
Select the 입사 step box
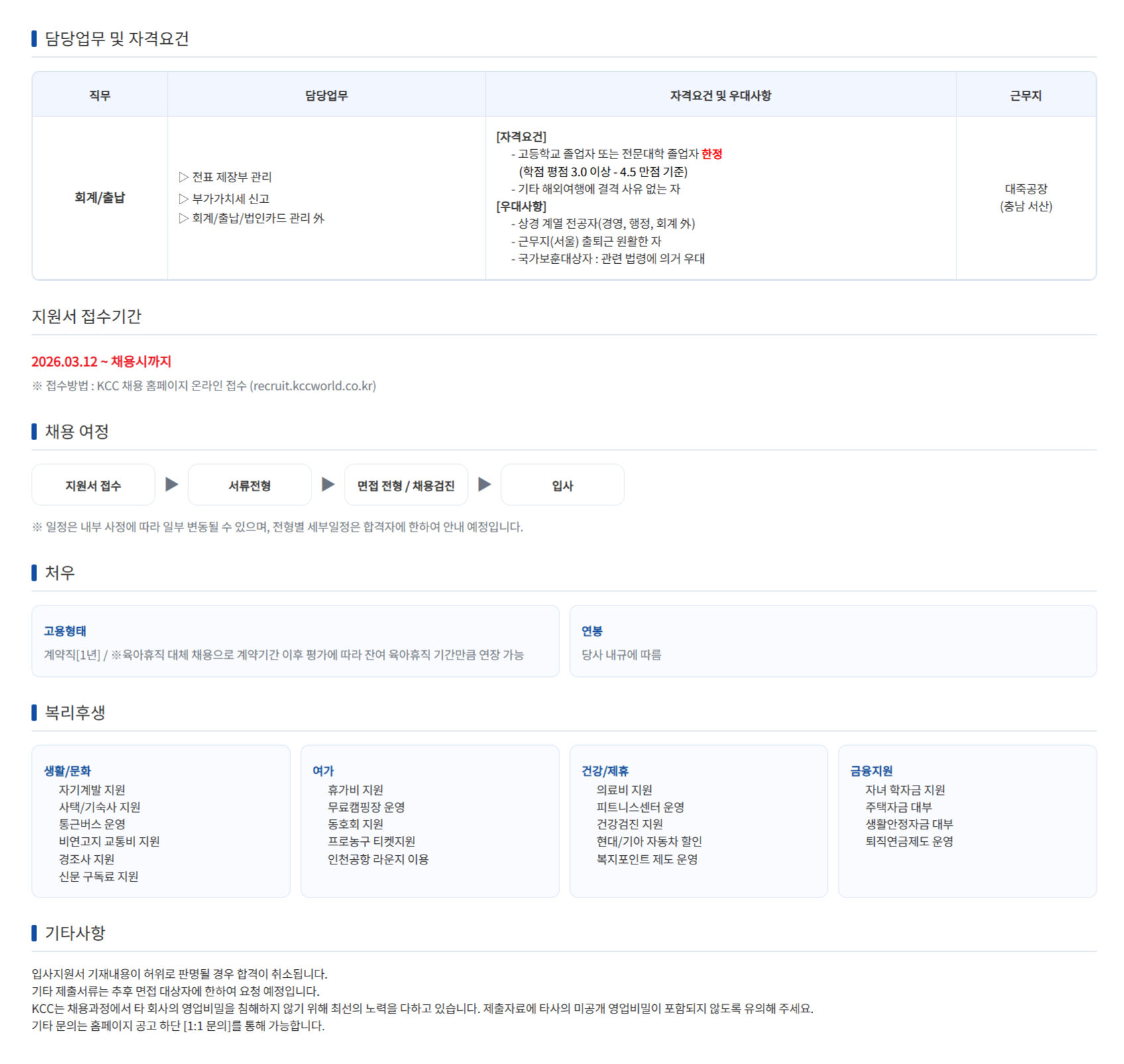[562, 485]
